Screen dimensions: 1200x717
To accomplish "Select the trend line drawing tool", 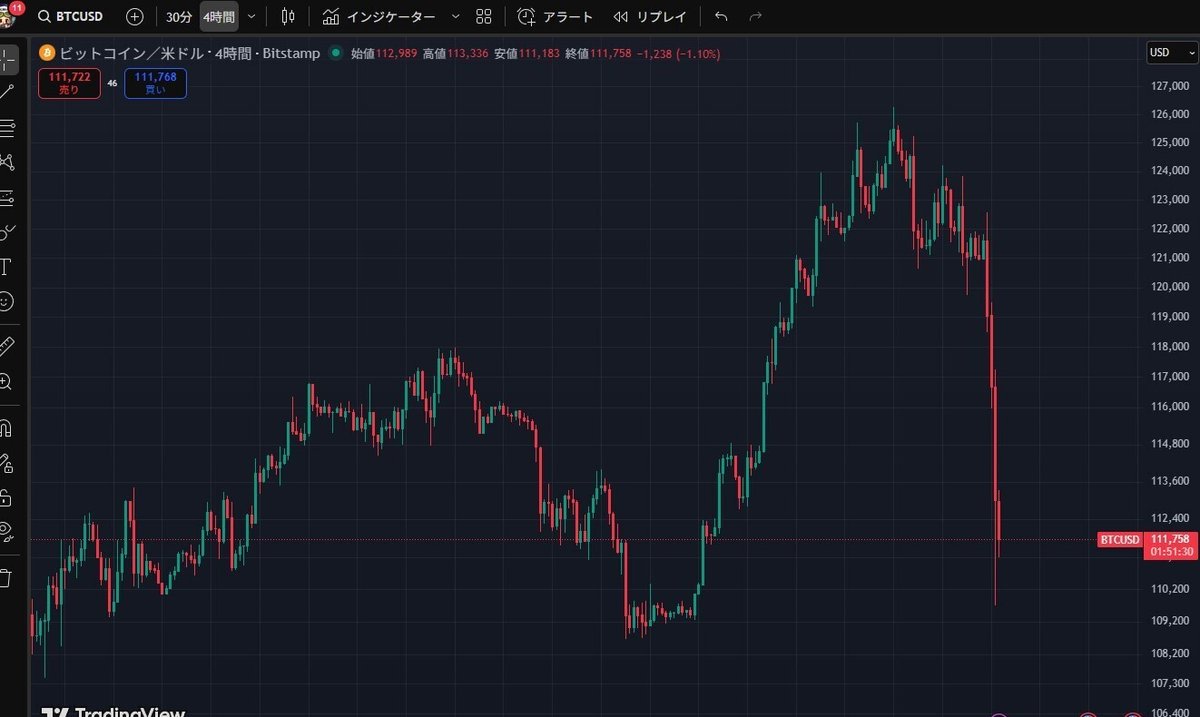I will (x=11, y=92).
